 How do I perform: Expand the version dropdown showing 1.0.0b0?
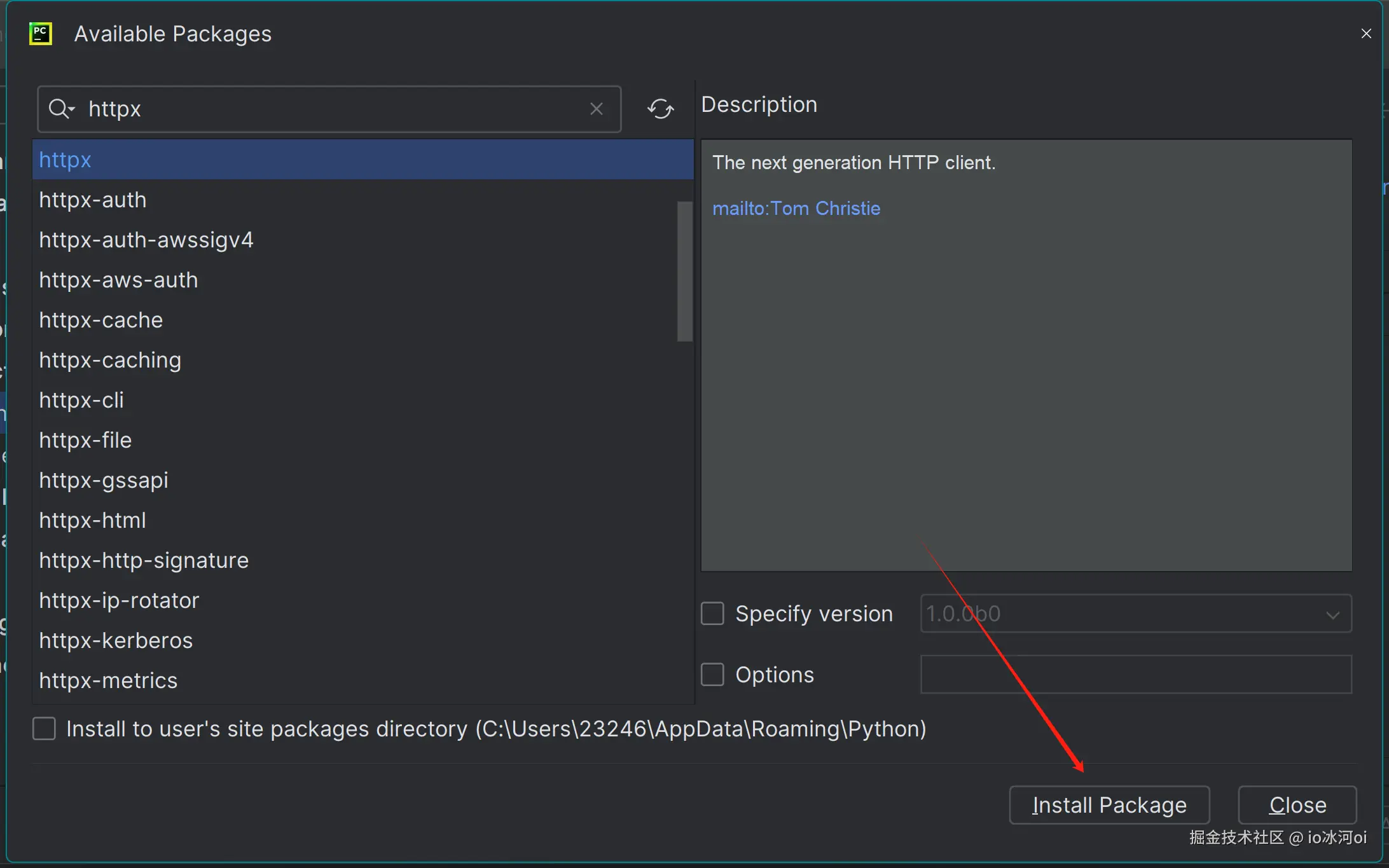click(x=1332, y=614)
